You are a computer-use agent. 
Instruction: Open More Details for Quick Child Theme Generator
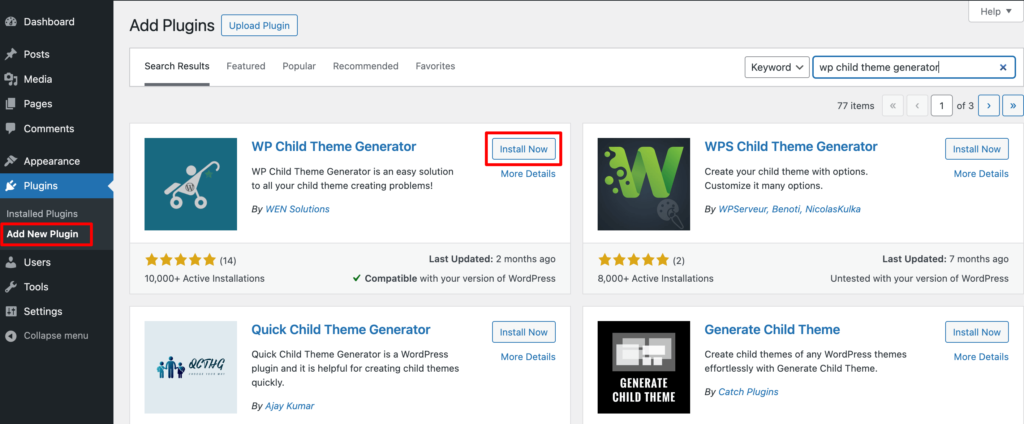(528, 357)
